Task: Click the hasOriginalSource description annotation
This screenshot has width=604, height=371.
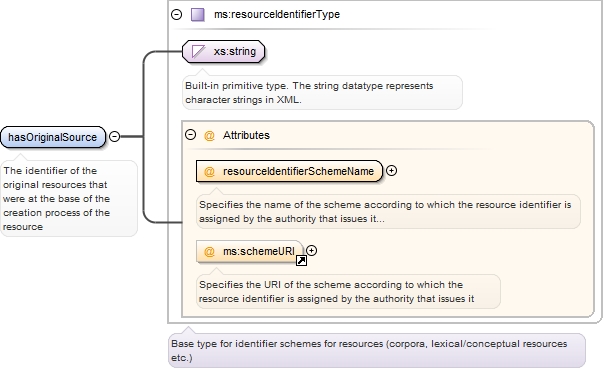Action: click(x=69, y=198)
